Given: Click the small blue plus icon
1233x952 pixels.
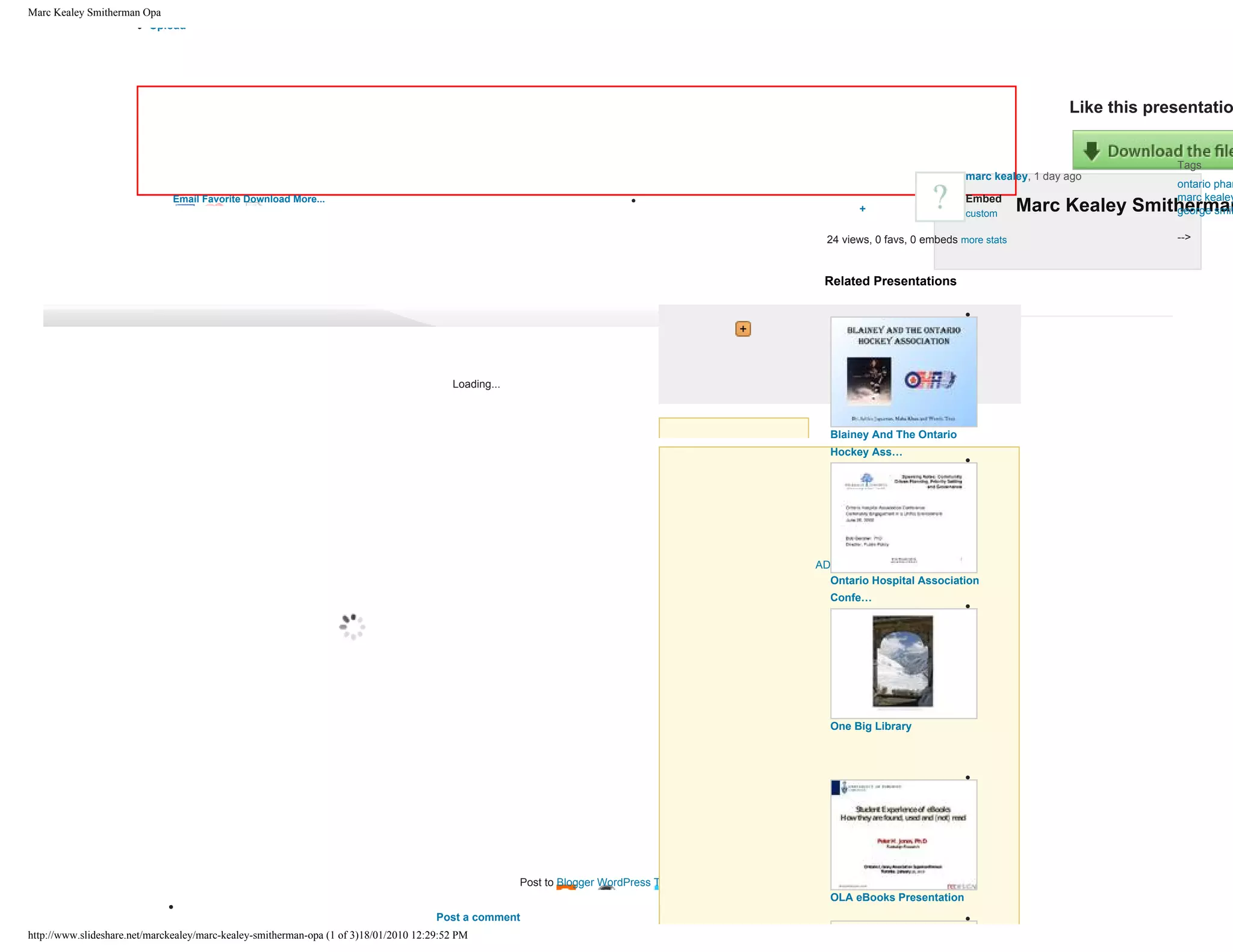Looking at the screenshot, I should pyautogui.click(x=862, y=209).
